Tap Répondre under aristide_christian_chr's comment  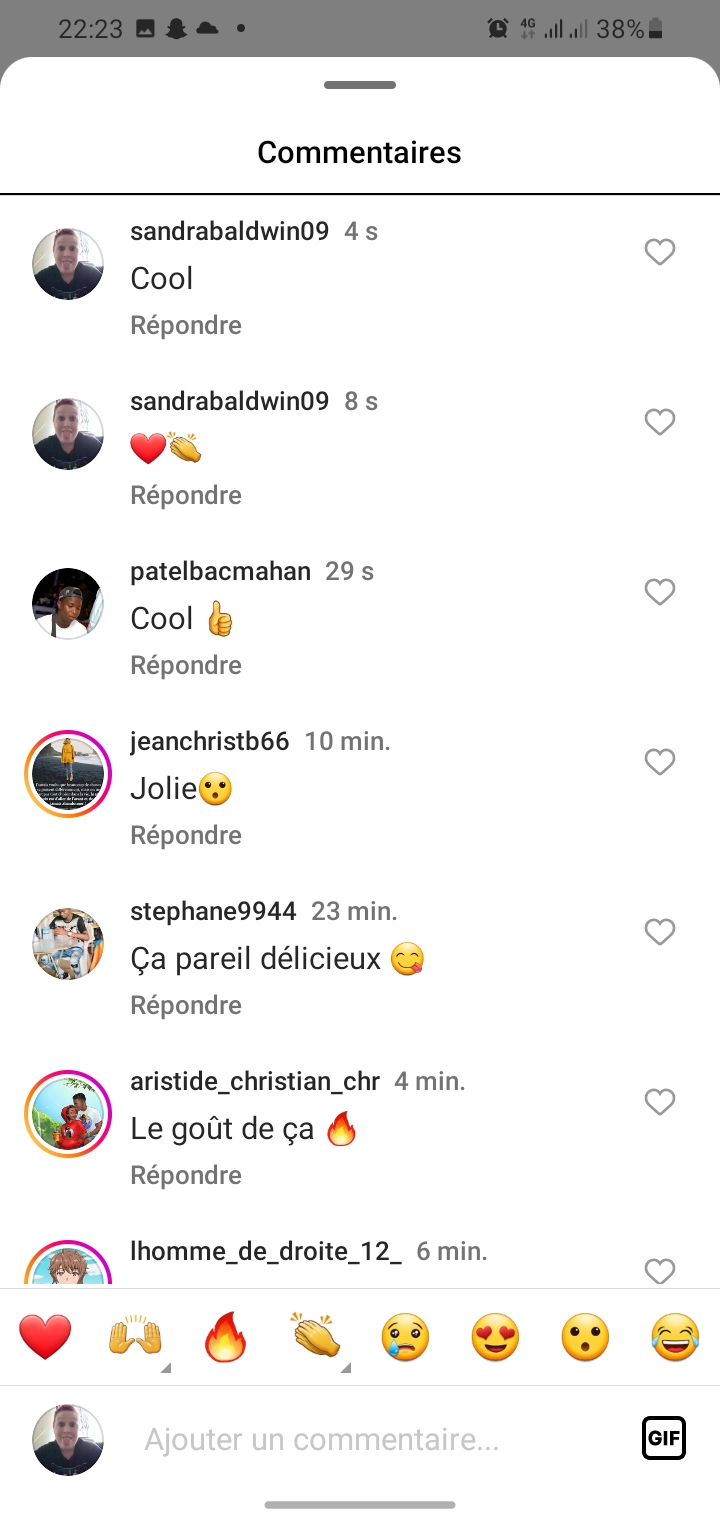pos(186,1175)
